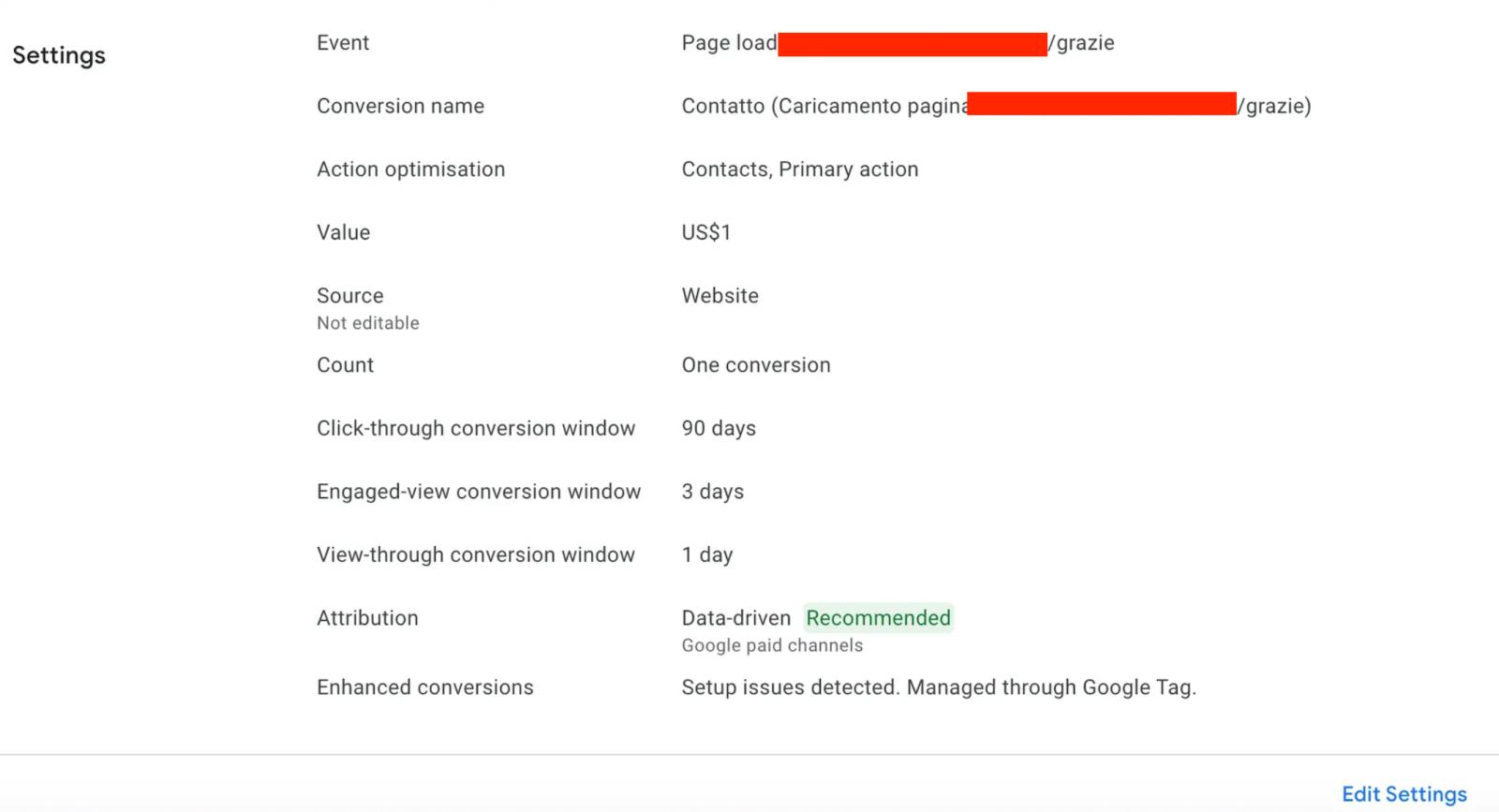Click the Engaged-view conversion window label
Viewport: 1499px width, 812px height.
(x=478, y=492)
